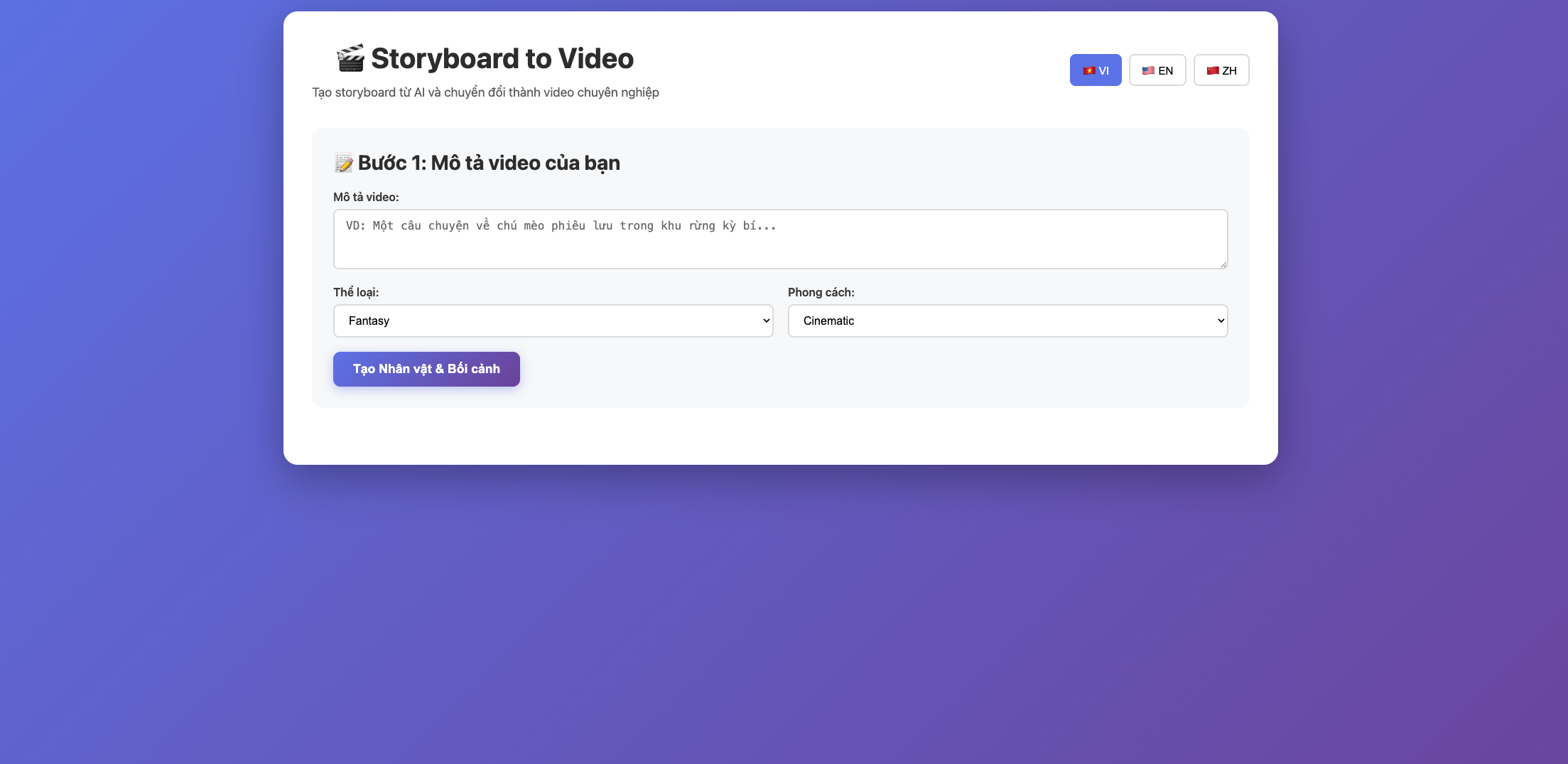Image resolution: width=1568 pixels, height=764 pixels.
Task: Click the Thể loại label
Action: 356,293
